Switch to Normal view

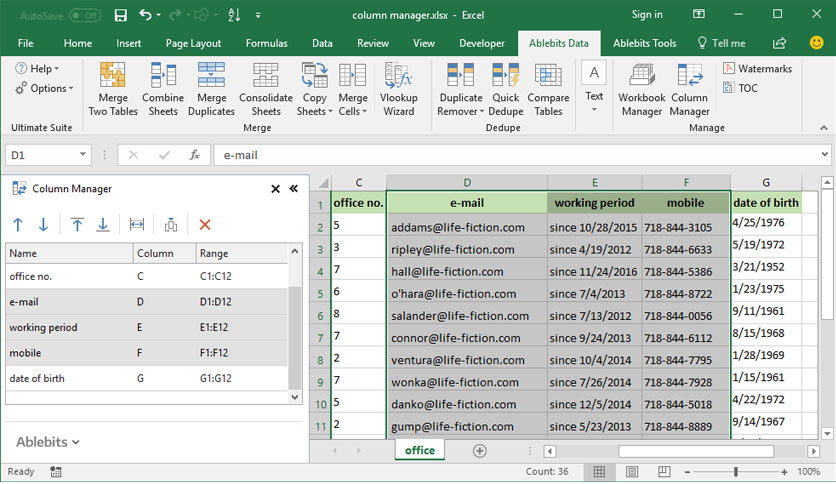point(599,472)
